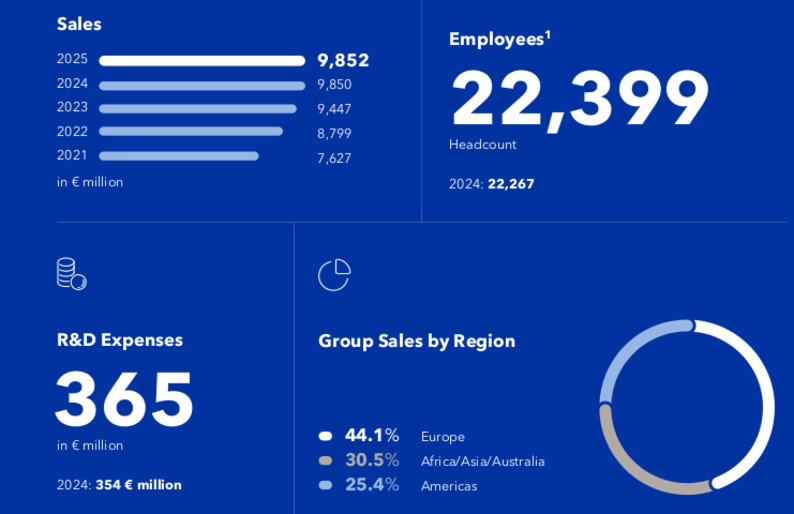The image size is (794, 514).
Task: Select the 2022 sales bar
Action: (x=191, y=132)
